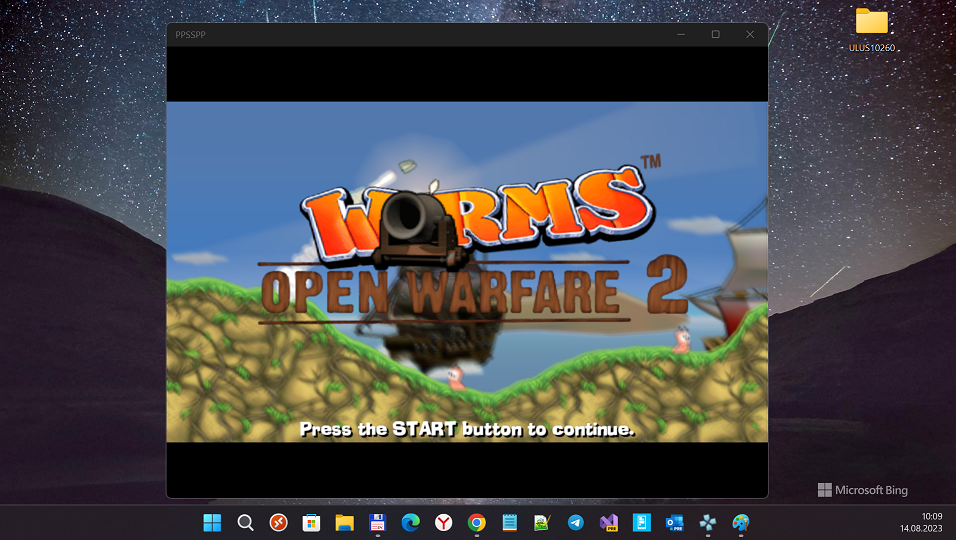Open Outlook Preview from the taskbar
The height and width of the screenshot is (540, 956).
[x=674, y=522]
